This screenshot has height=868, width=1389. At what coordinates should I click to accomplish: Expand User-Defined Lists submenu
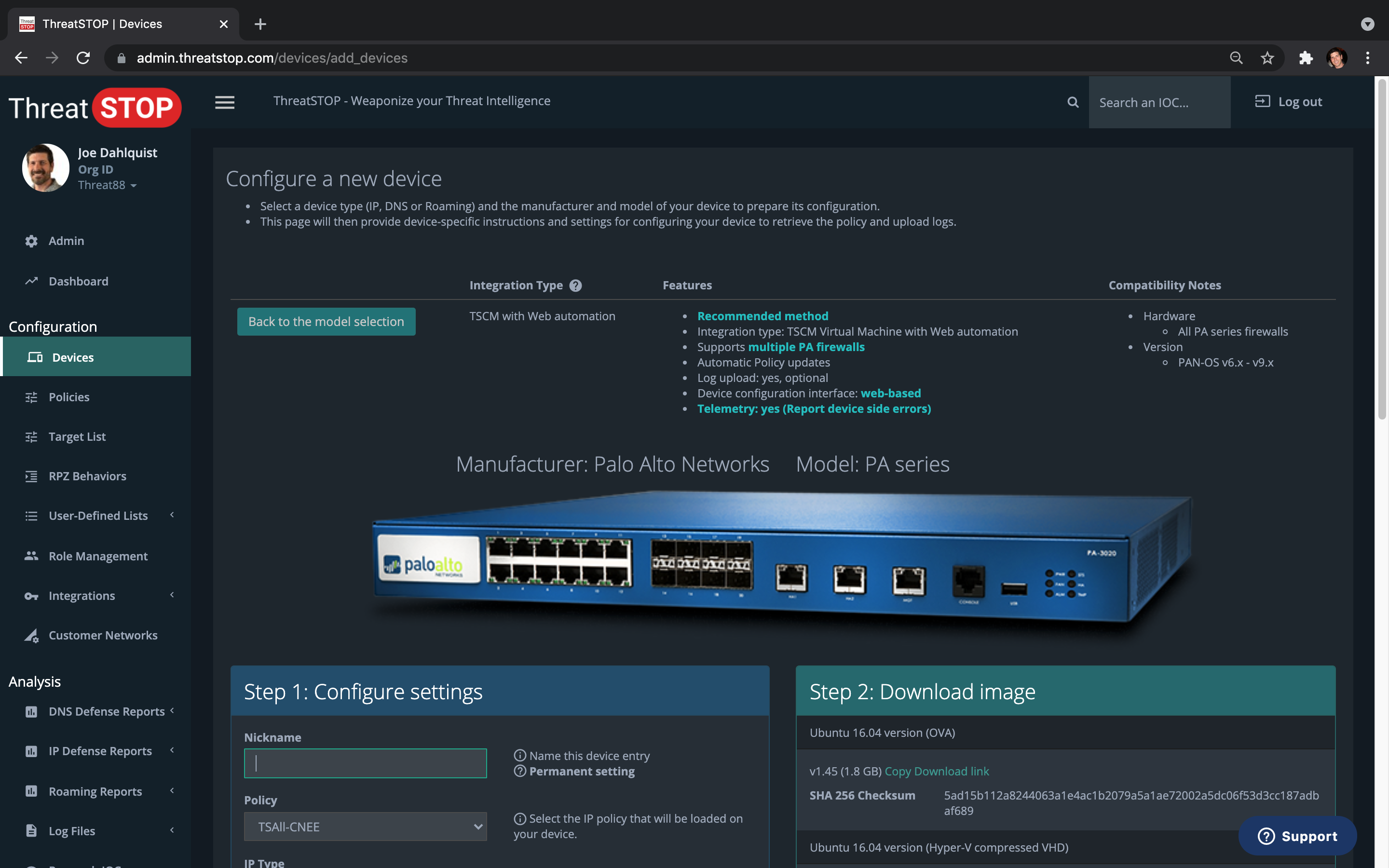tap(172, 515)
